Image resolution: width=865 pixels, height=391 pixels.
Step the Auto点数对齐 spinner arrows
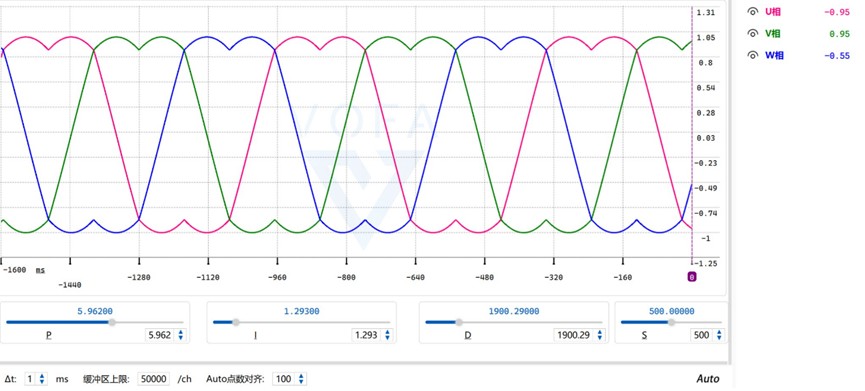(x=301, y=379)
